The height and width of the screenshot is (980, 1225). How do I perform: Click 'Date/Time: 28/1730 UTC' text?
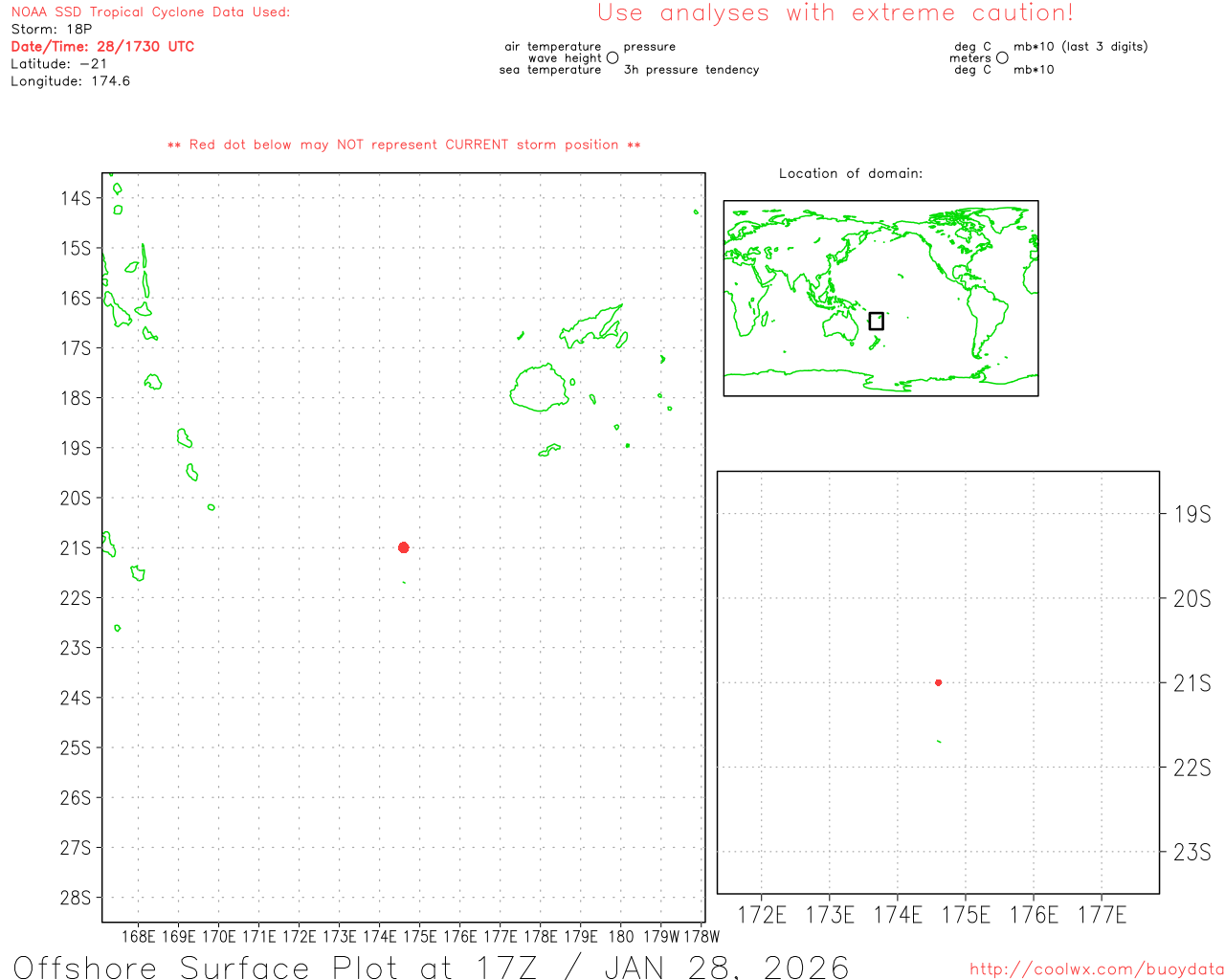tap(102, 47)
